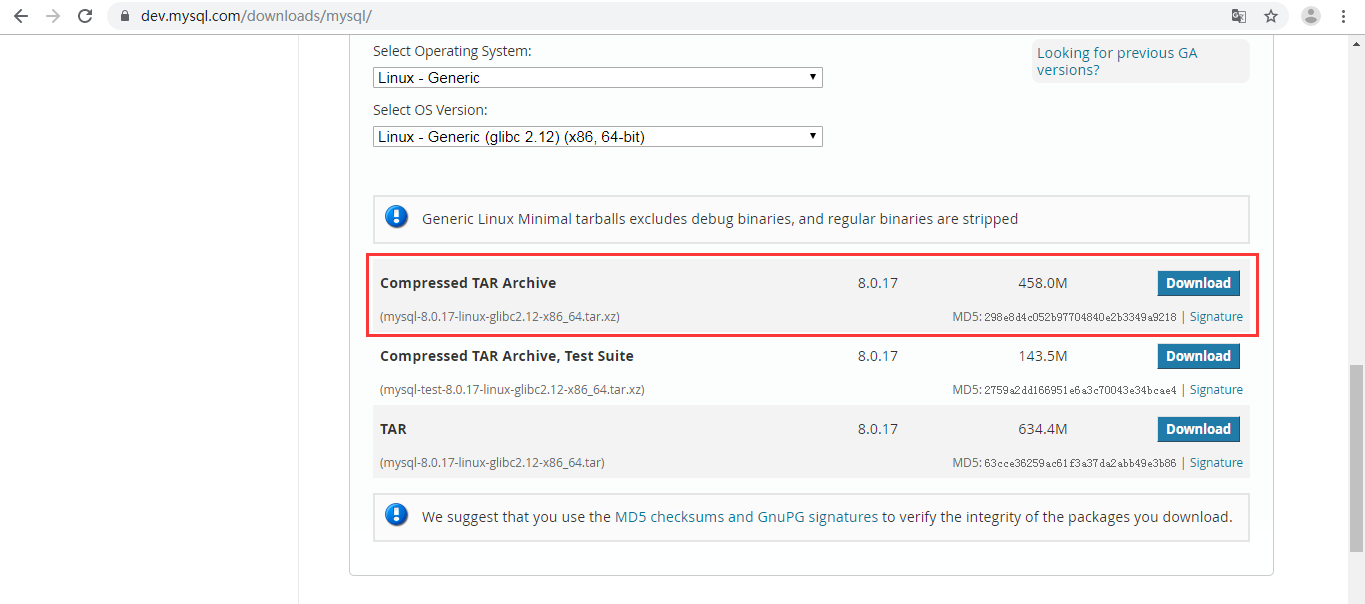This screenshot has height=604, width=1365.
Task: Download the Compressed TAR Archive Test Suite
Action: [1198, 356]
